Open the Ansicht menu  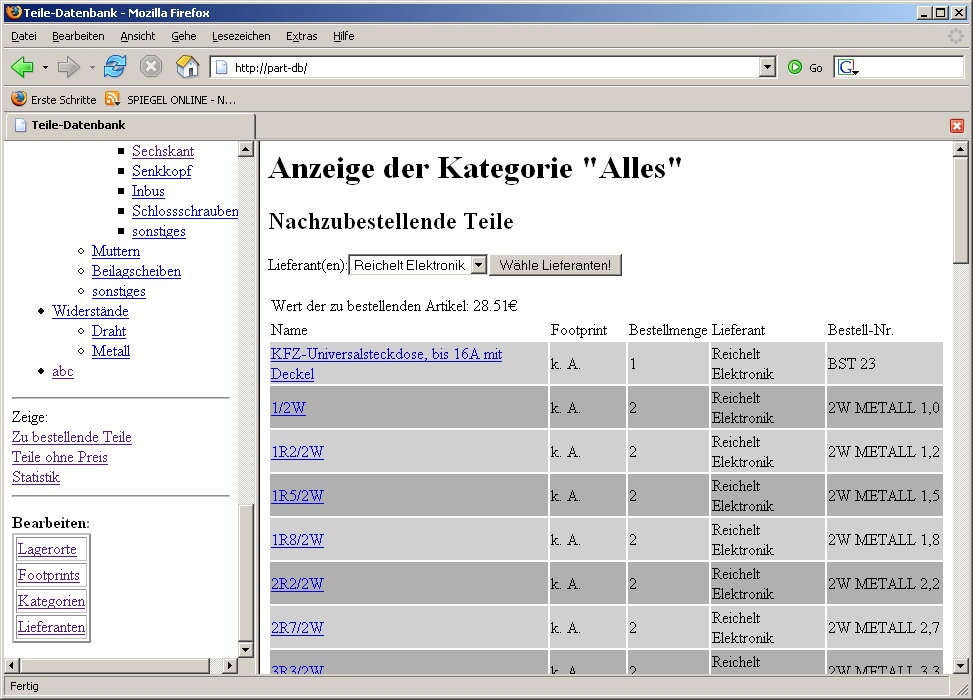138,36
